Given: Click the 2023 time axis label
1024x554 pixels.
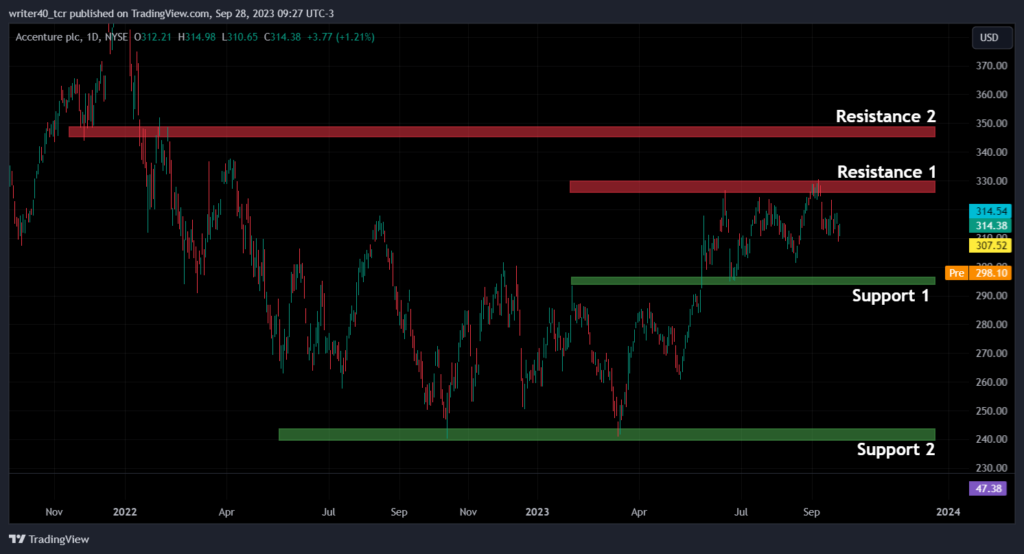Looking at the screenshot, I should pyautogui.click(x=537, y=512).
